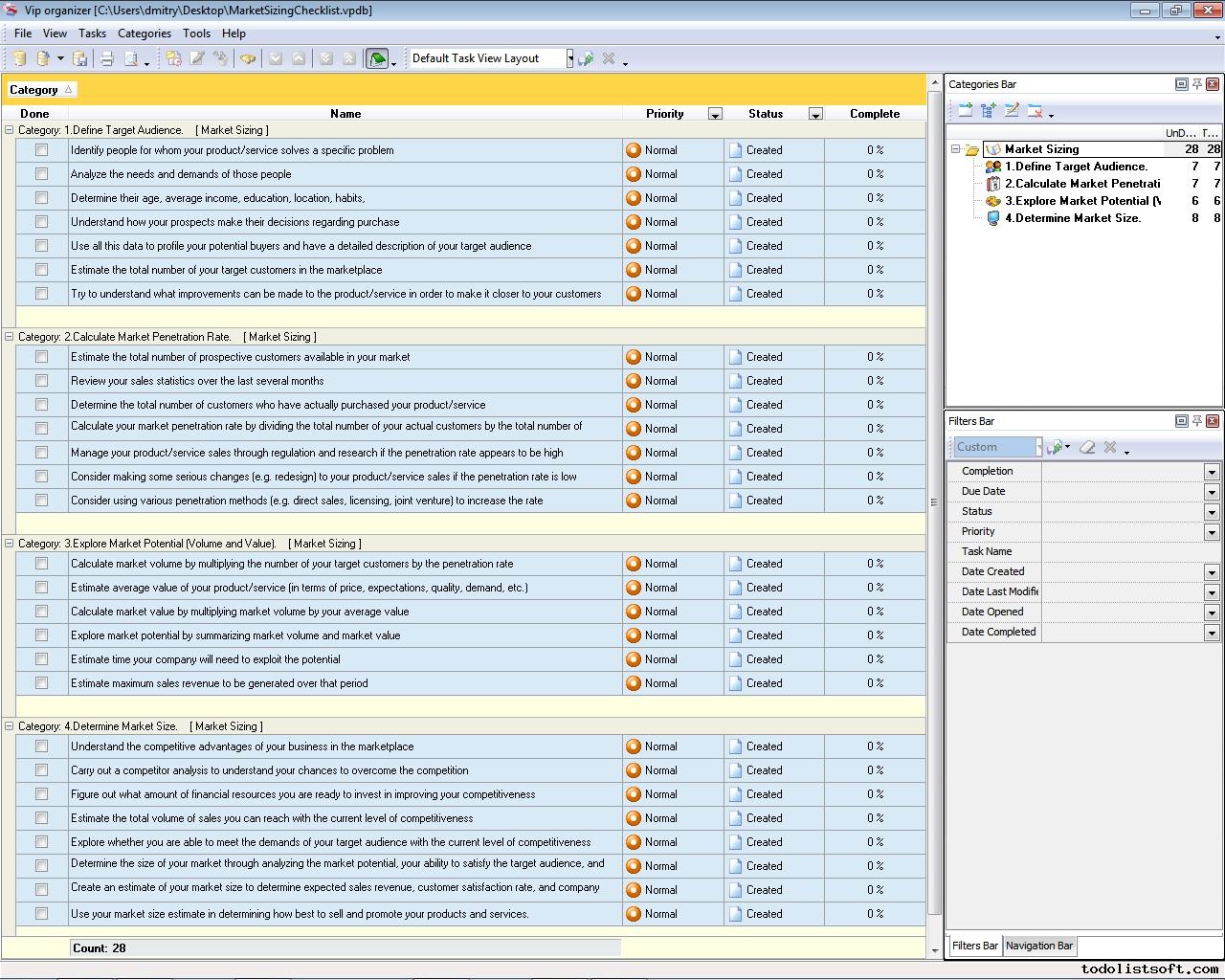The image size is (1225, 980).
Task: Collapse the '1.Define Target Audience' category group
Action: 10,130
